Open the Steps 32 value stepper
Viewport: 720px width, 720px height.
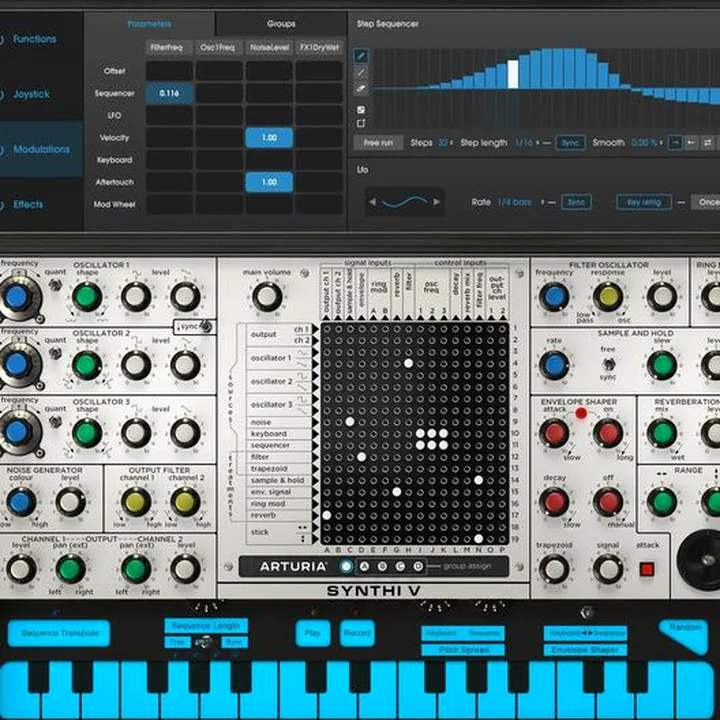click(x=445, y=143)
